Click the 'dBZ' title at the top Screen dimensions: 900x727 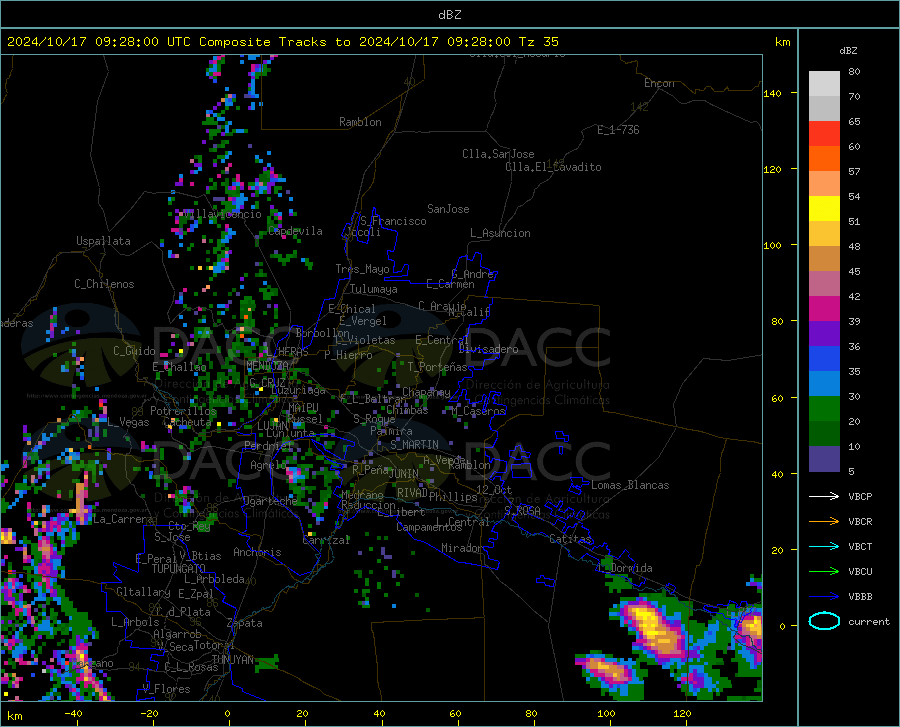coord(449,15)
